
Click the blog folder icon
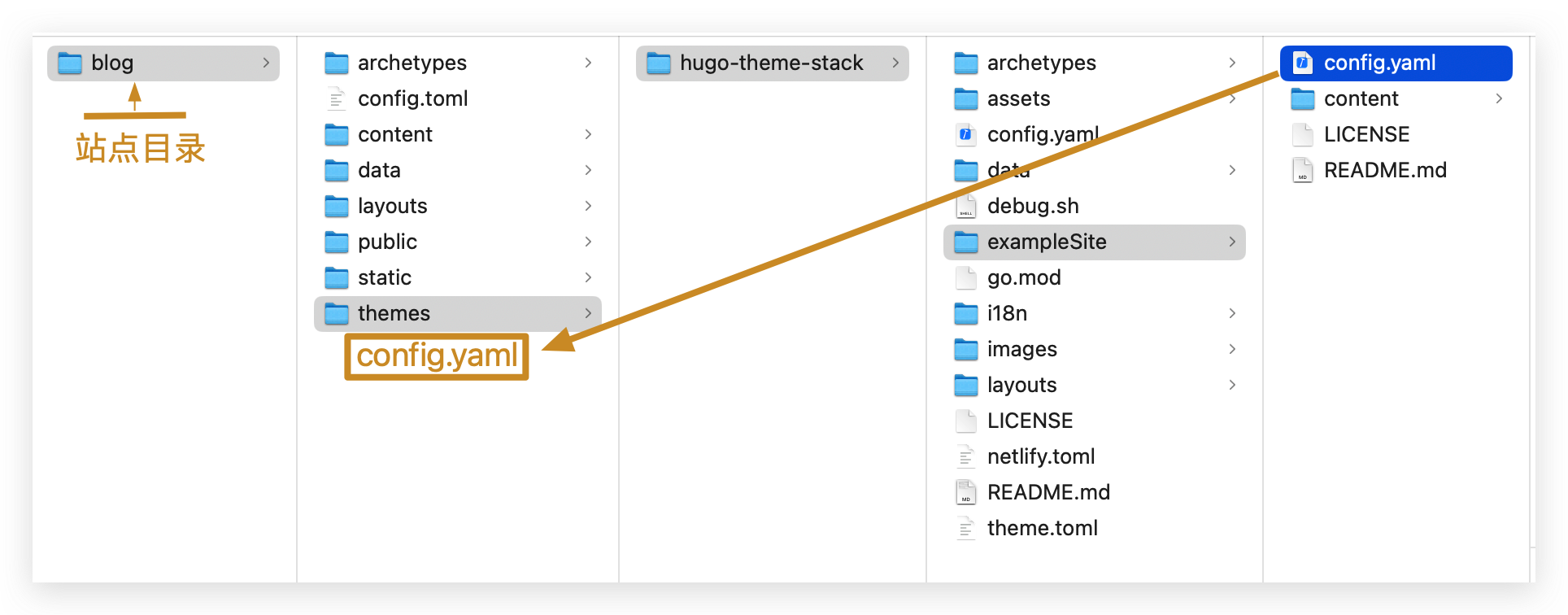click(70, 63)
